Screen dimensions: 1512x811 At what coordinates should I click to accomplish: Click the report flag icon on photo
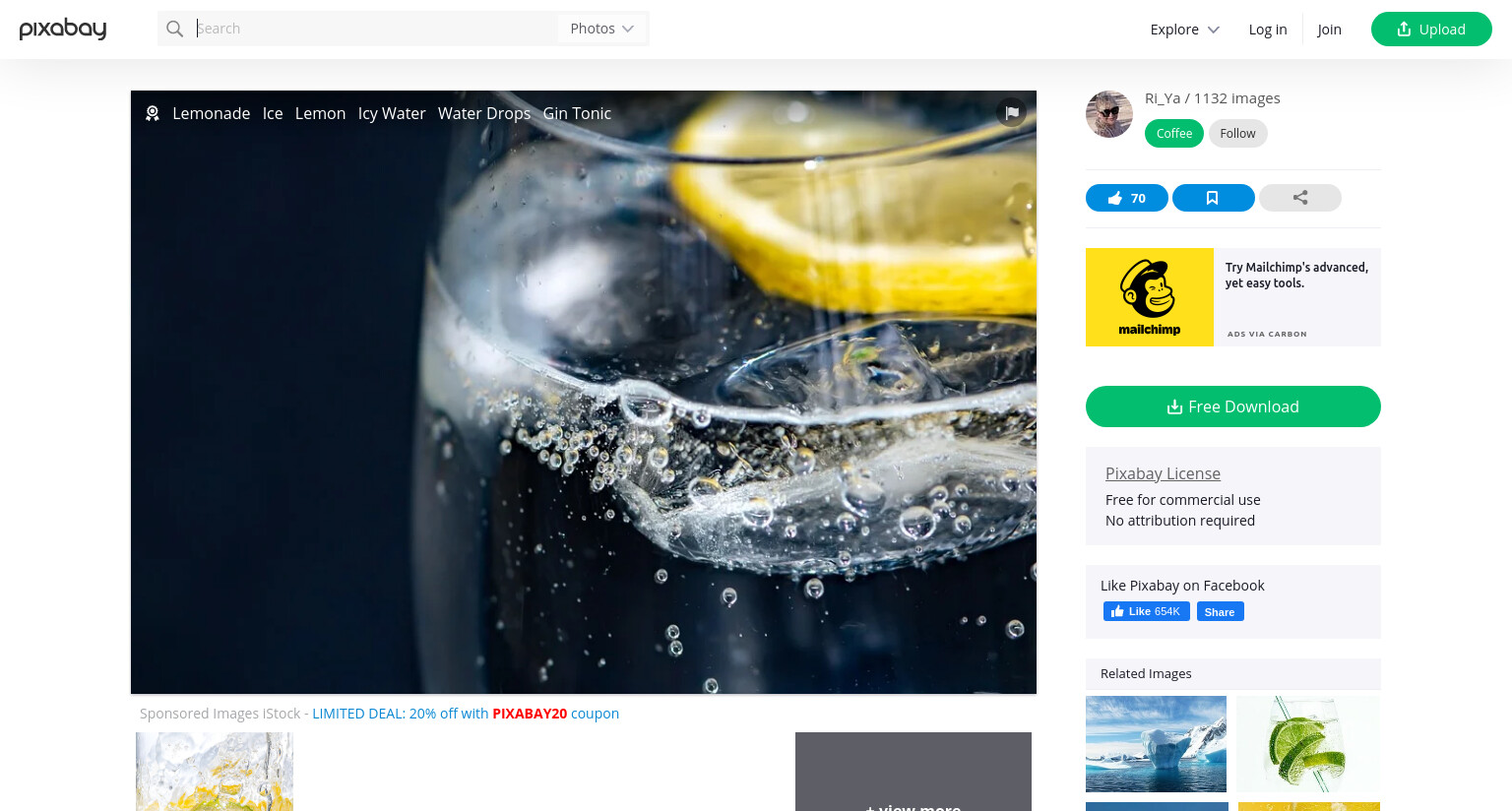coord(1011,112)
